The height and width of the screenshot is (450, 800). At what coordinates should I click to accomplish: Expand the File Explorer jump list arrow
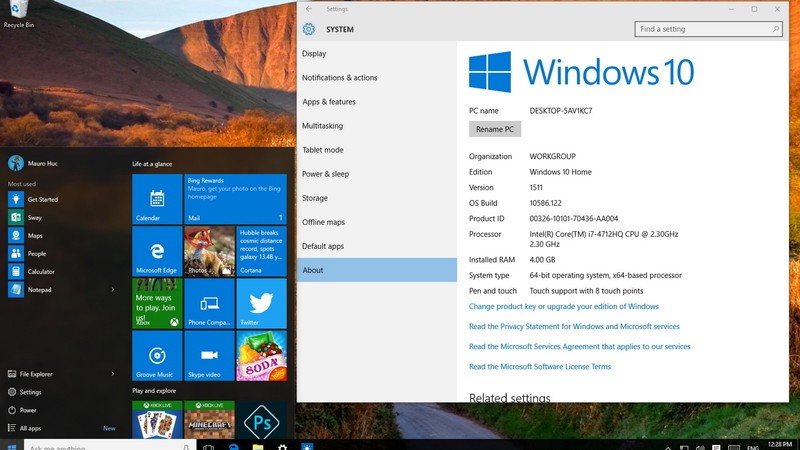click(x=113, y=374)
